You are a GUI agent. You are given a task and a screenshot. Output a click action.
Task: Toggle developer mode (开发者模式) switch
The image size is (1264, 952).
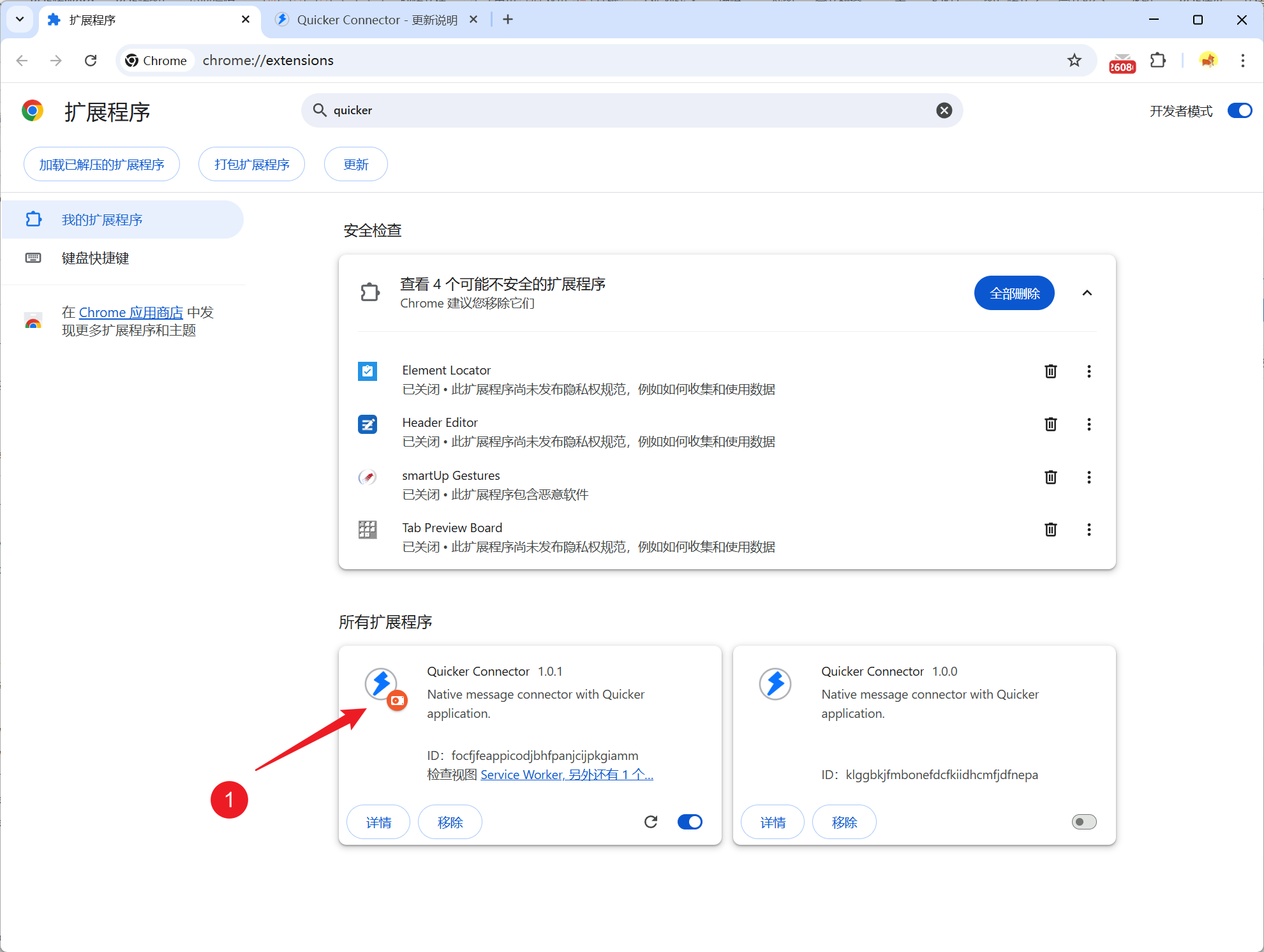[1240, 111]
